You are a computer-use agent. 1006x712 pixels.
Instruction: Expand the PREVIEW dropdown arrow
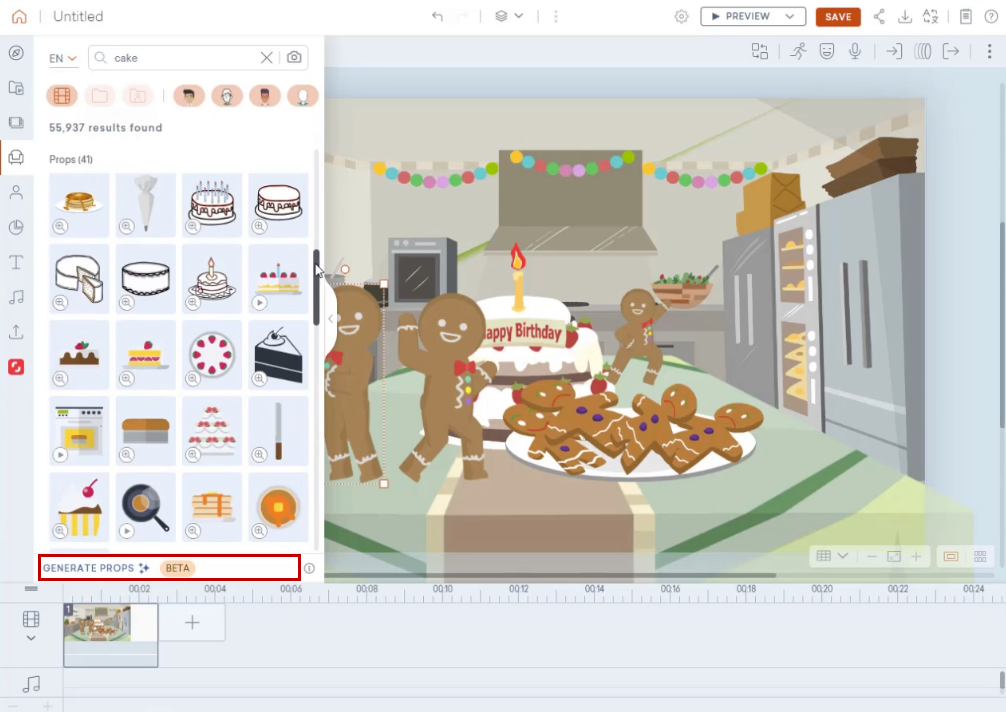tap(790, 16)
